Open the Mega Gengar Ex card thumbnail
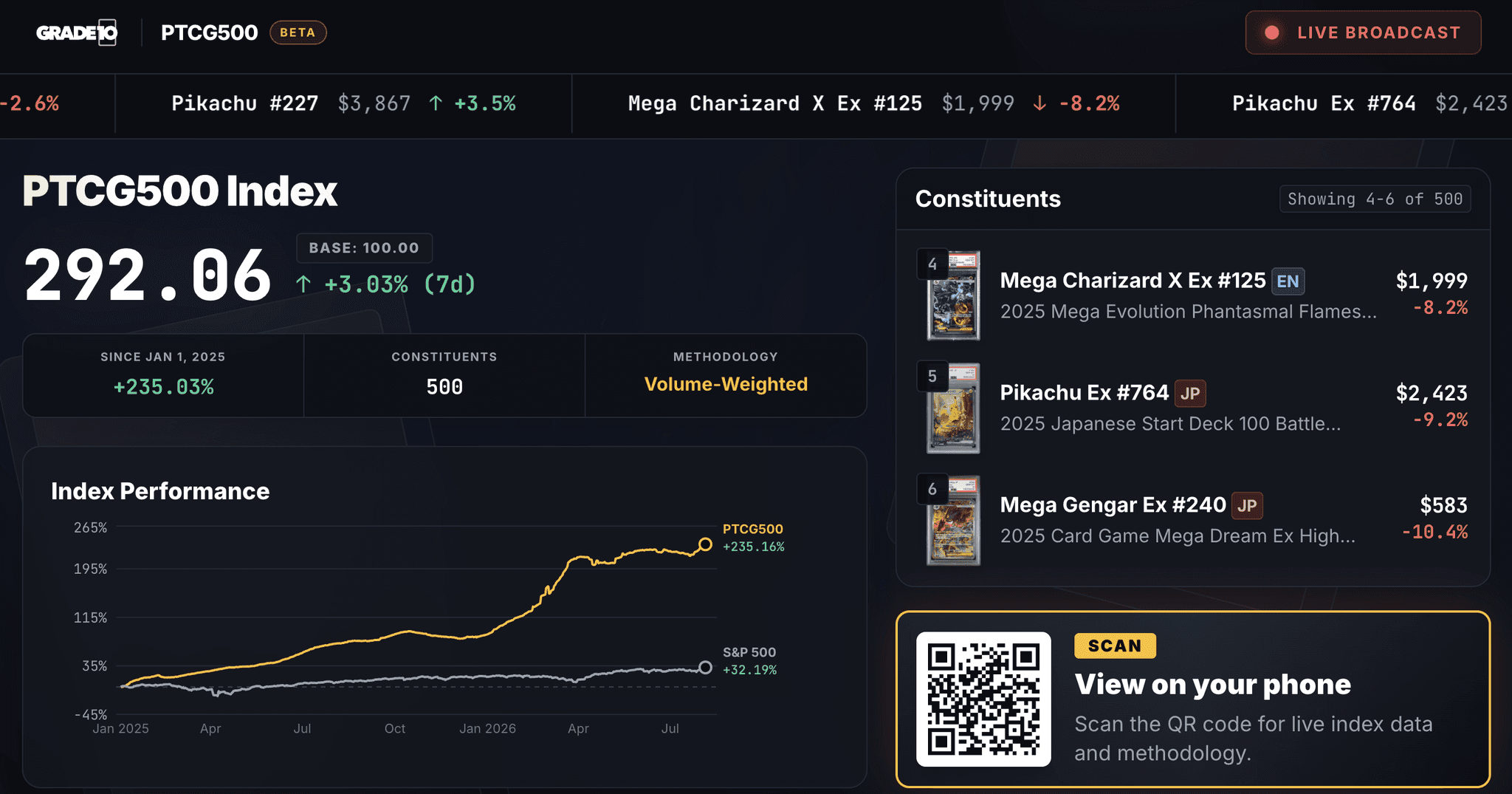 tap(953, 521)
